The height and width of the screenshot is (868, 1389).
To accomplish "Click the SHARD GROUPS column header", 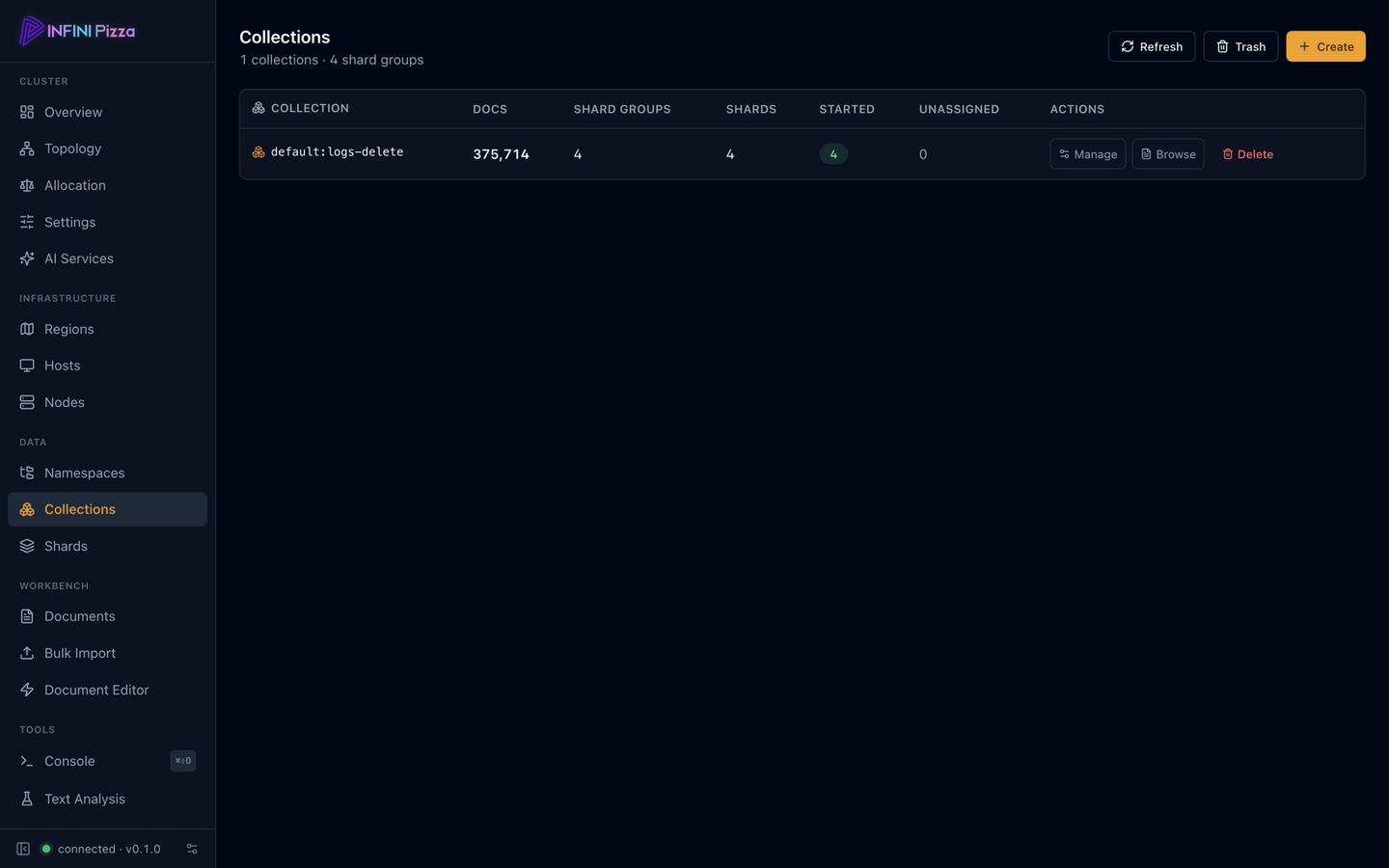I will (x=622, y=109).
